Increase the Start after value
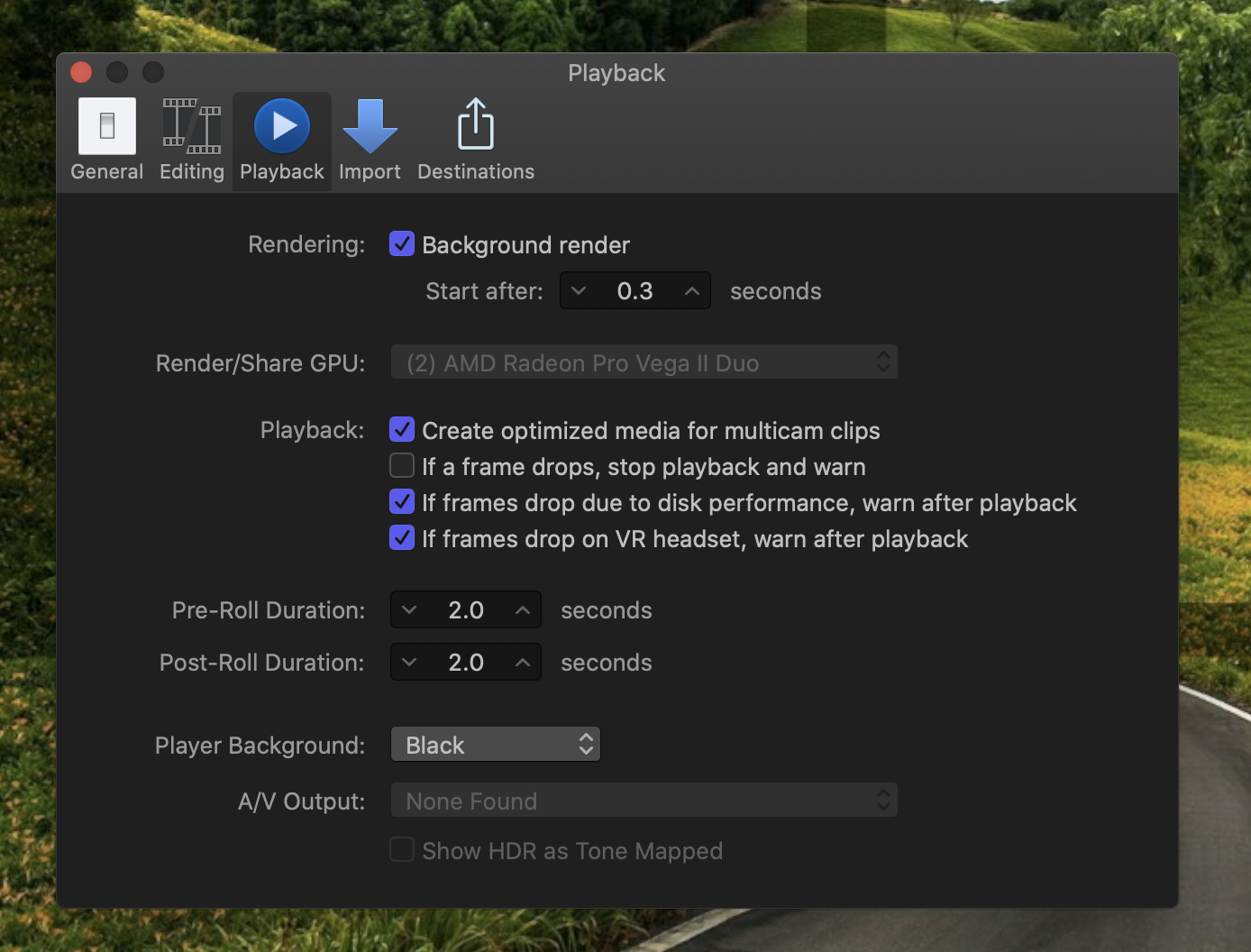The height and width of the screenshot is (952, 1251). (692, 291)
